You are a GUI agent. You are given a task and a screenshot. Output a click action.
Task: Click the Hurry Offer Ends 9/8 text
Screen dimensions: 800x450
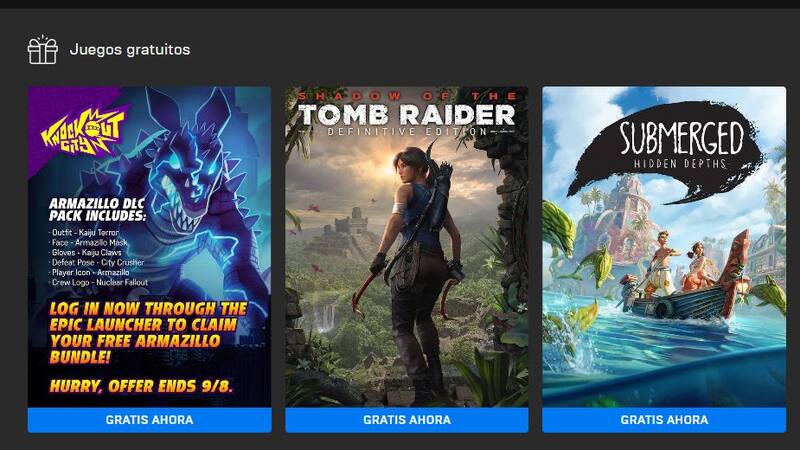coord(141,386)
